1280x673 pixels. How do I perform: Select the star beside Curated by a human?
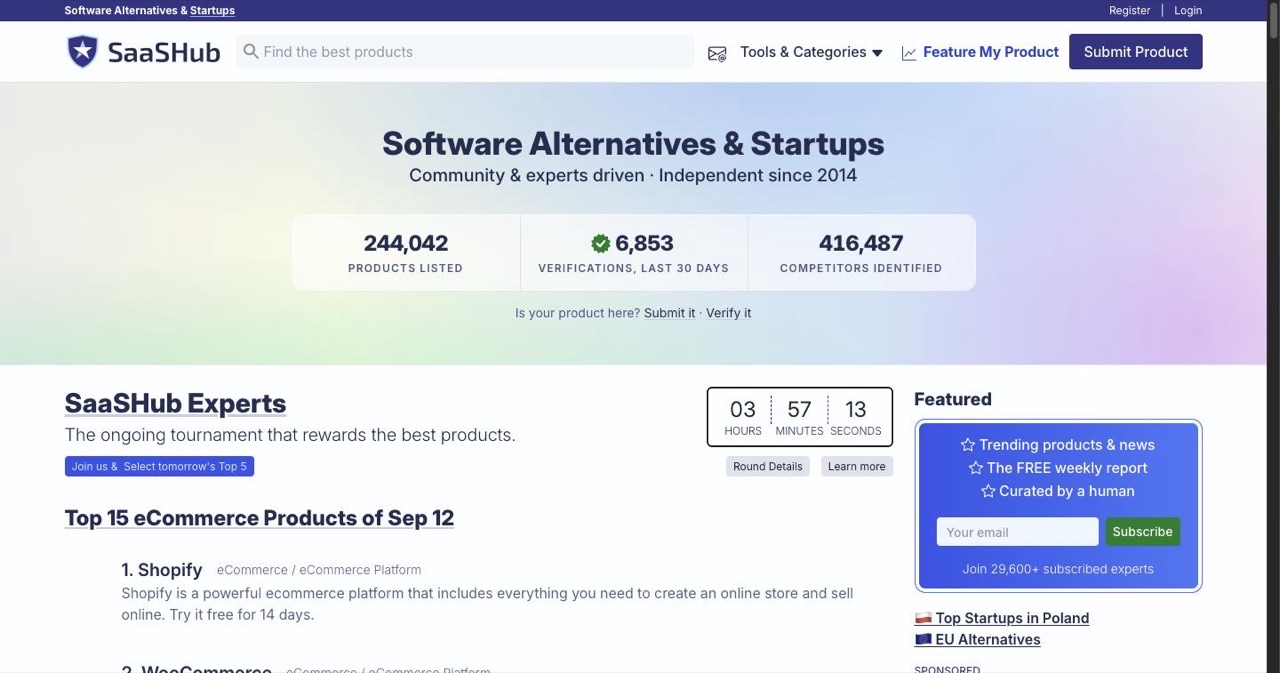[x=988, y=491]
